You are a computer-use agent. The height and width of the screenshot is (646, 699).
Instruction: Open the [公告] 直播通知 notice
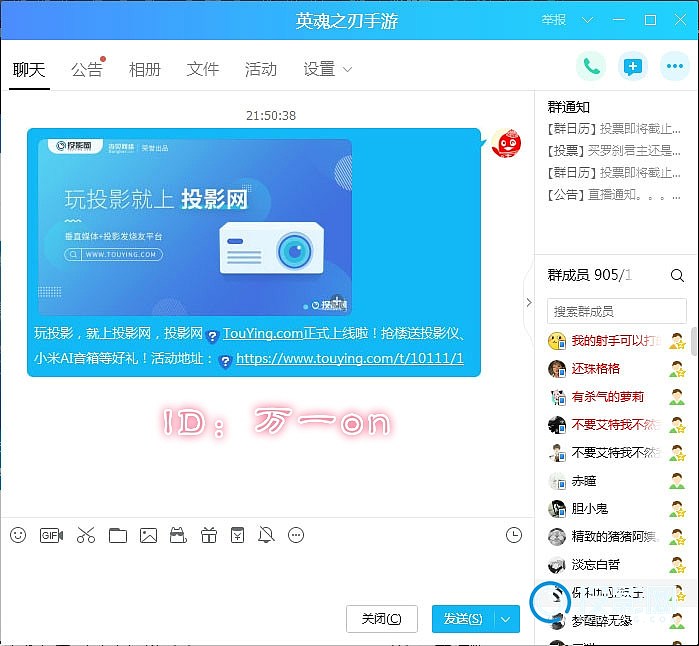point(614,194)
